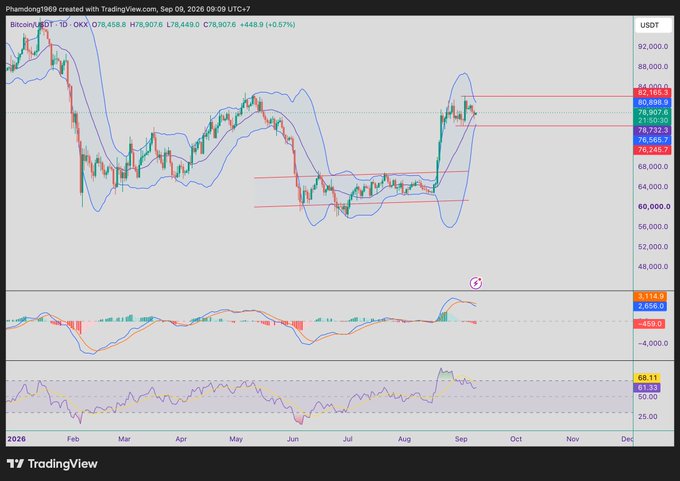The width and height of the screenshot is (680, 481).
Task: Click the Feb label on time axis
Action: 73,439
